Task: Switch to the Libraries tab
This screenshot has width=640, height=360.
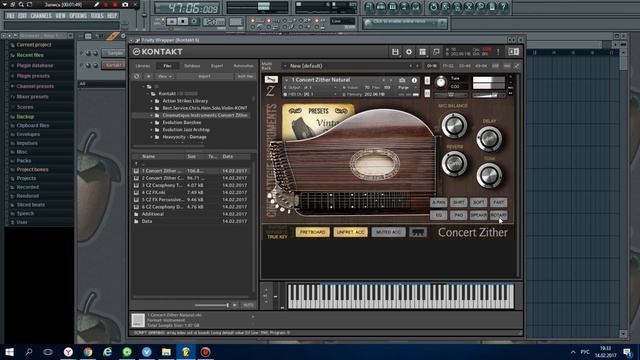Action: click(143, 66)
